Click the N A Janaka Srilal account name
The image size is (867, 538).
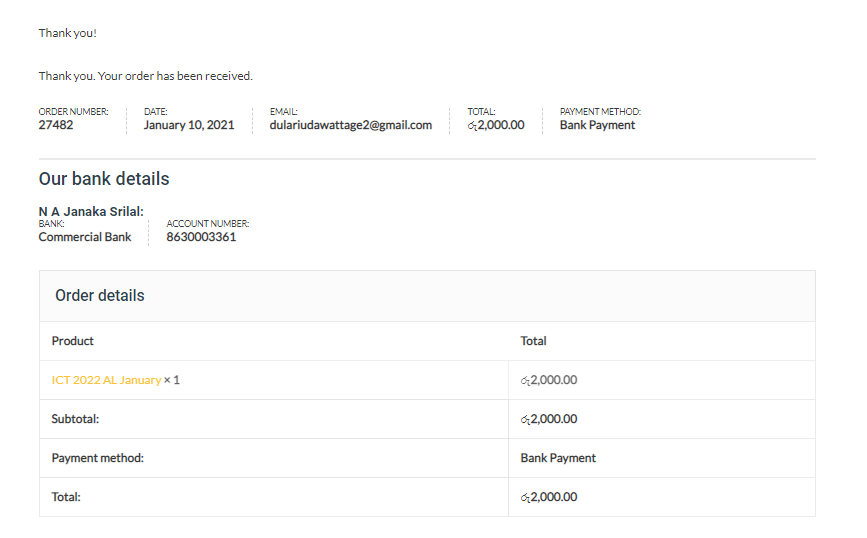pos(91,212)
